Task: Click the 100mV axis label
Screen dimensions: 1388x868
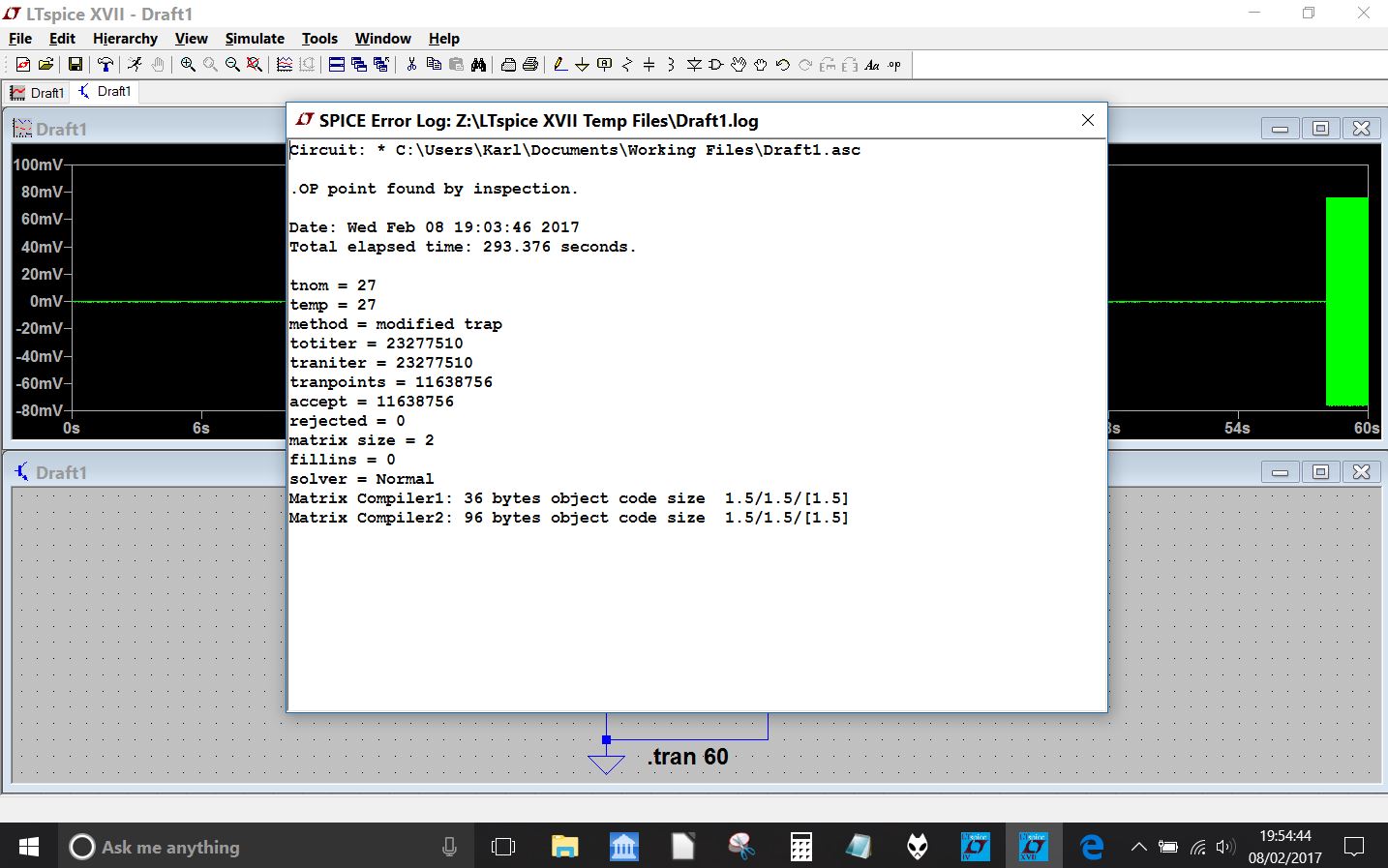Action: (38, 165)
